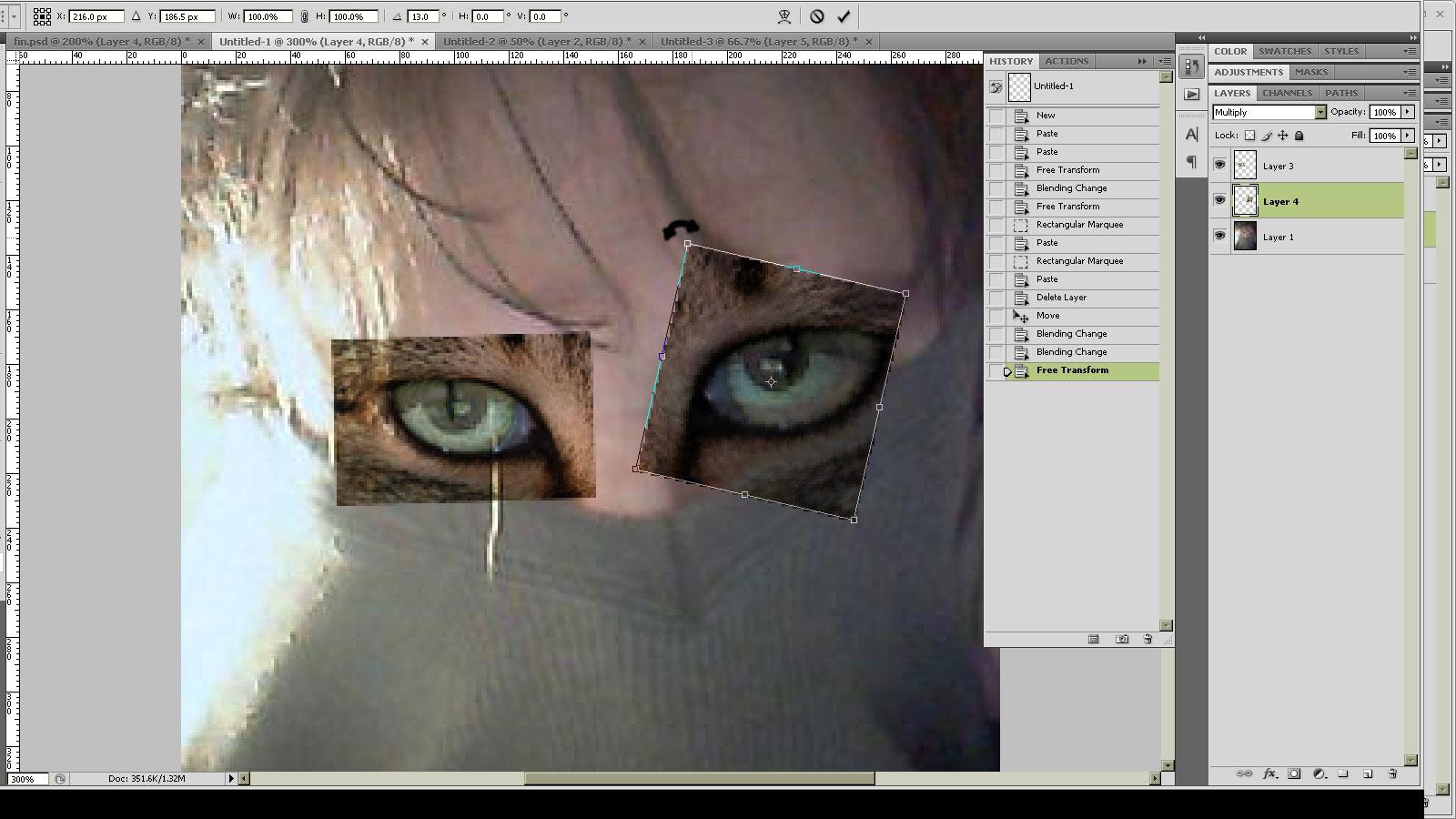This screenshot has width=1456, height=819.
Task: Commit the transform with the checkmark icon
Action: pyautogui.click(x=844, y=16)
